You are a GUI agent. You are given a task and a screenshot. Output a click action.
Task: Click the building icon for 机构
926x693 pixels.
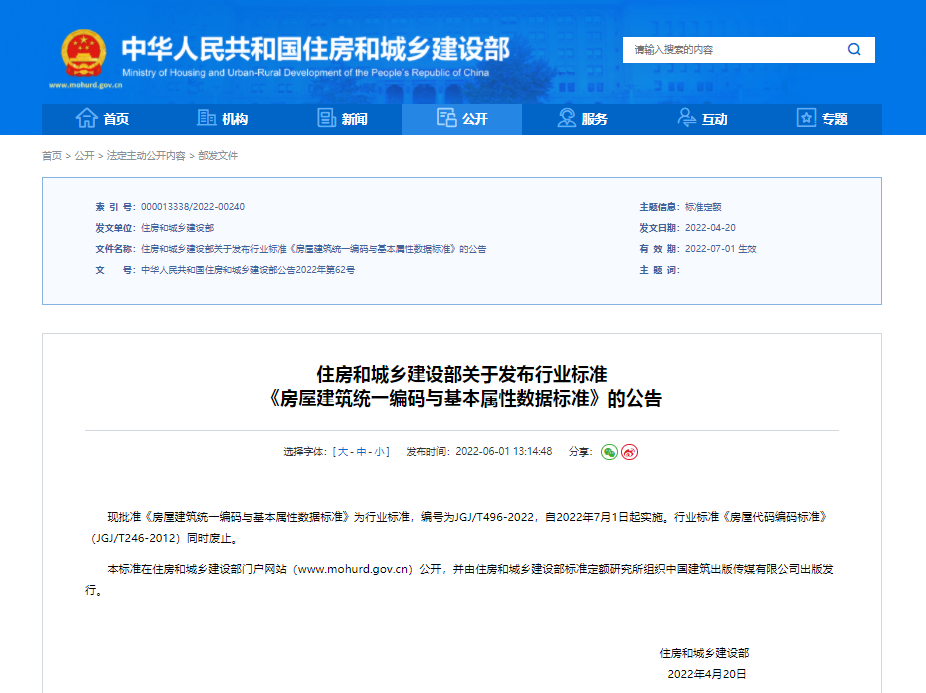pyautogui.click(x=207, y=119)
